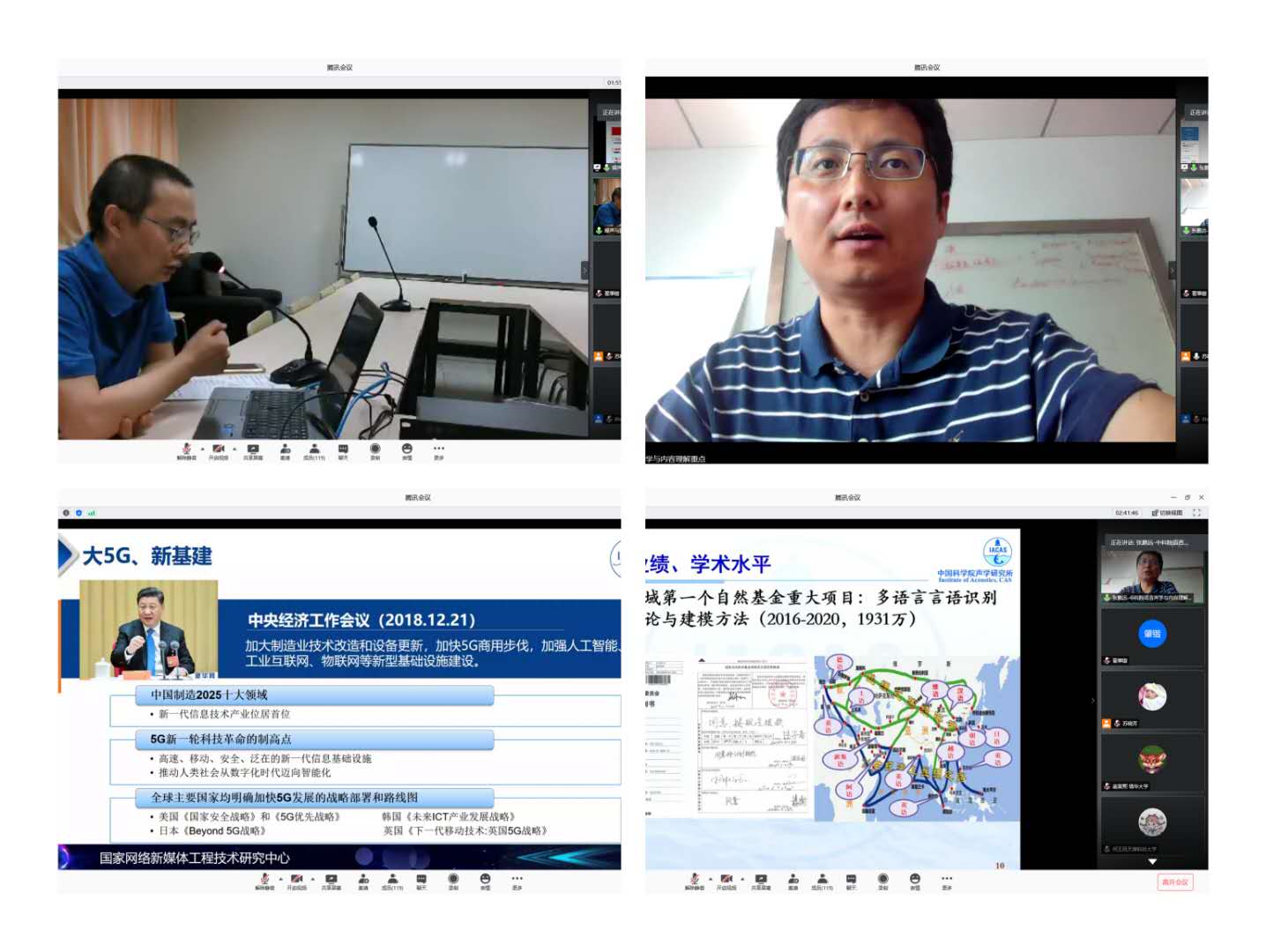Enter fullscreen using icon beside 切换视图
This screenshot has height=952, width=1266.
click(1196, 512)
